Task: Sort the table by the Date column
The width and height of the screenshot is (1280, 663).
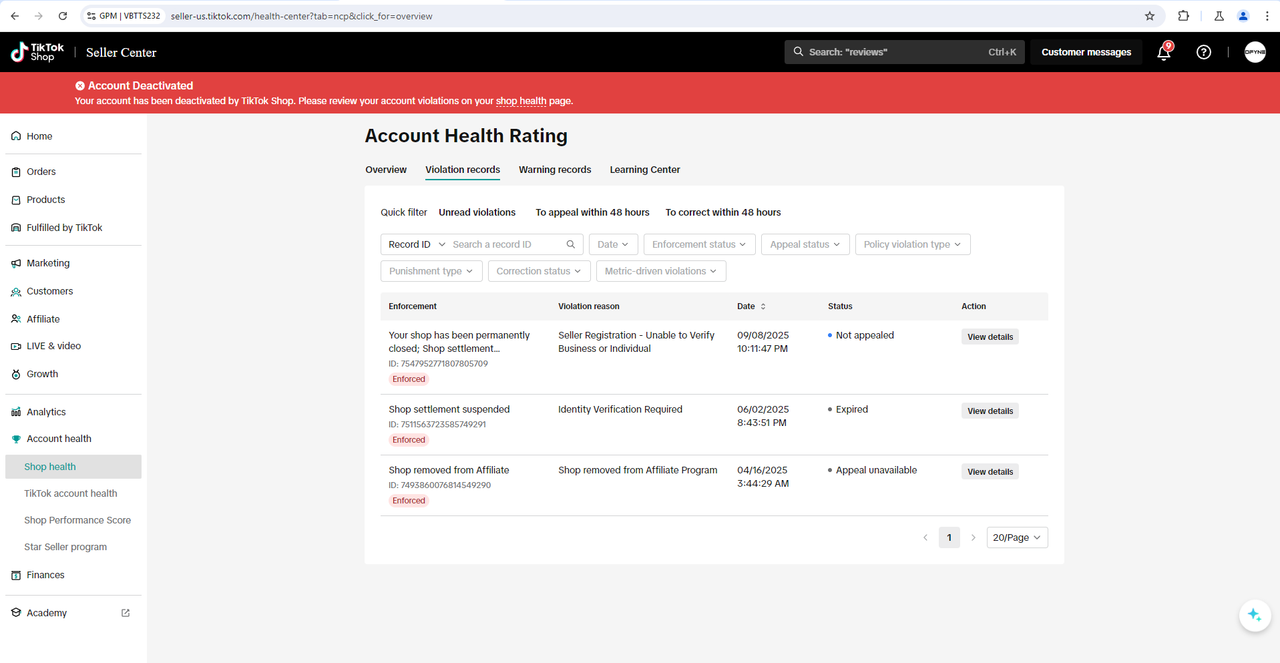Action: pos(764,307)
